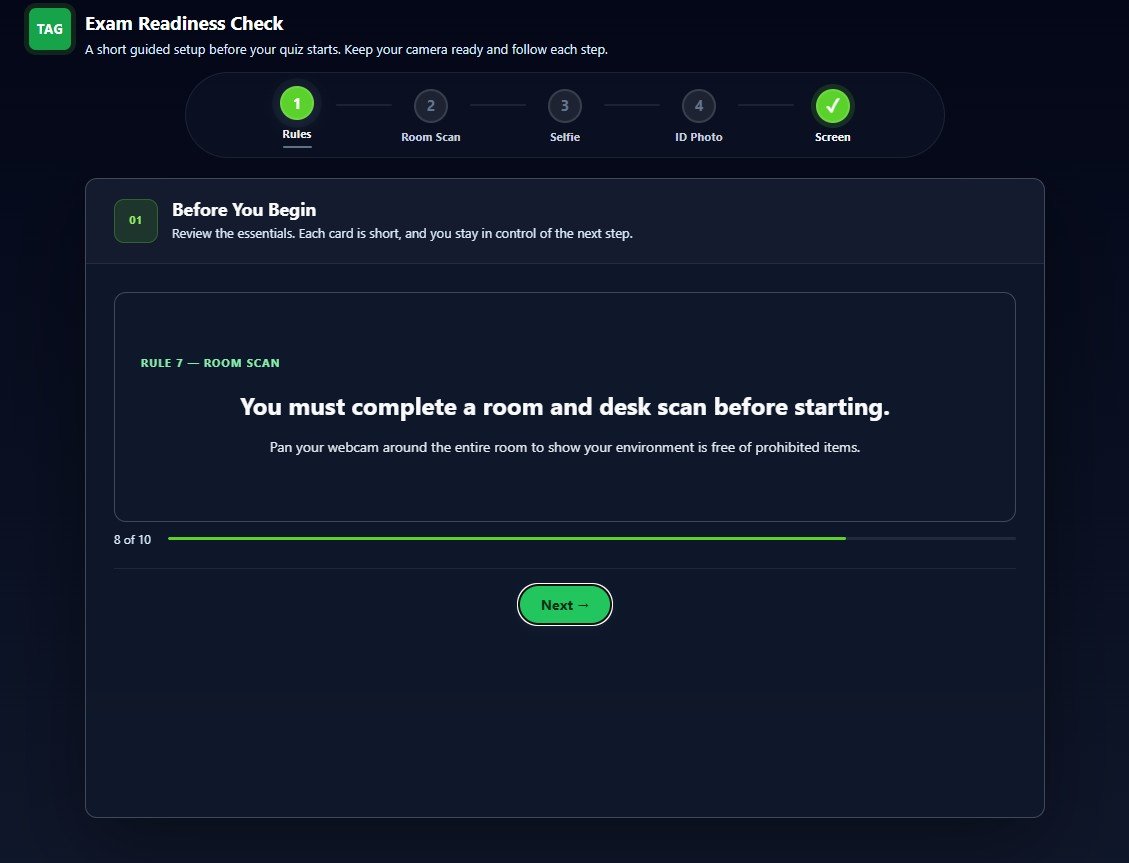Select the Rules step label
1129x863 pixels.
click(297, 134)
